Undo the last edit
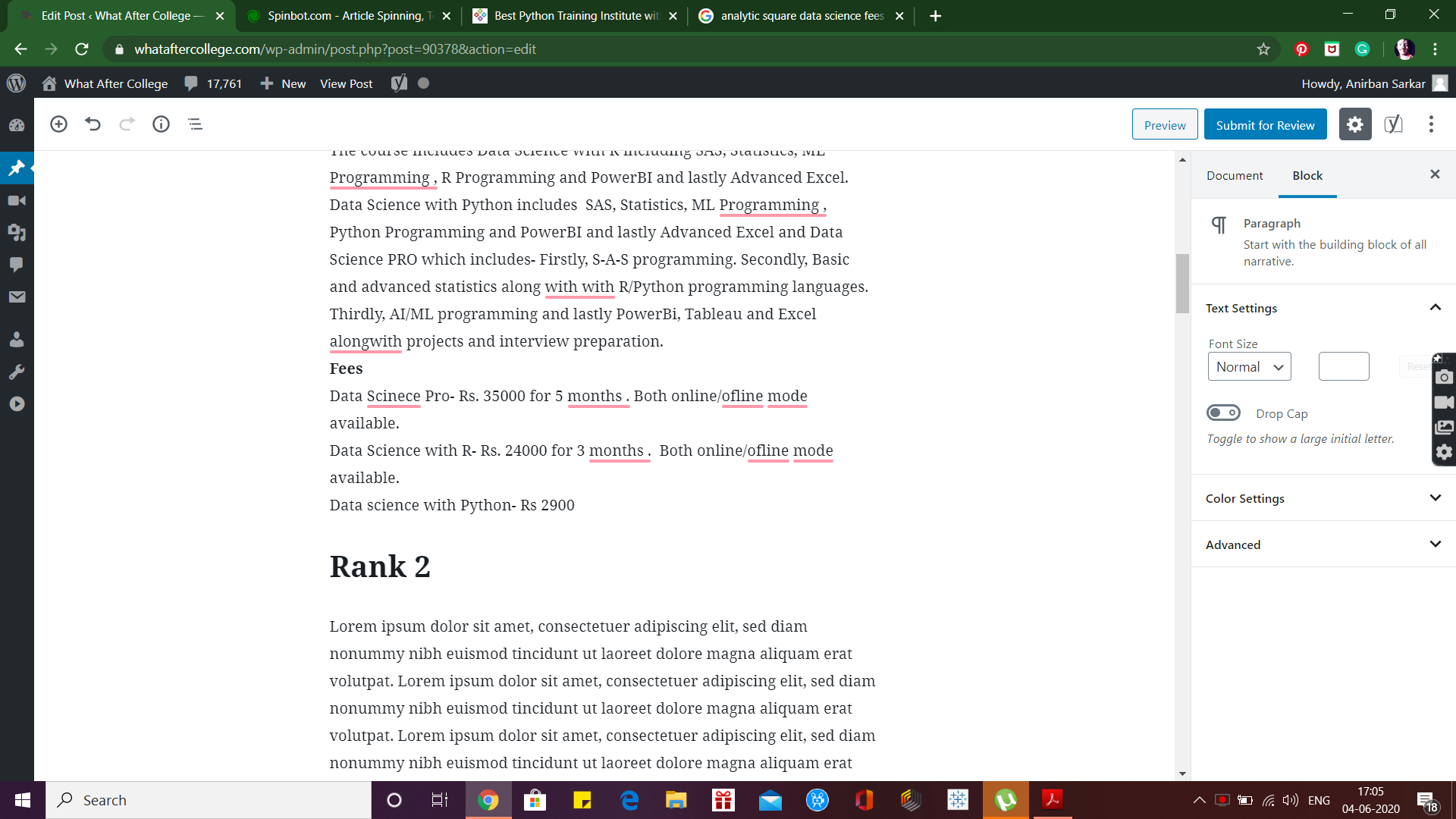The height and width of the screenshot is (819, 1456). pos(93,124)
